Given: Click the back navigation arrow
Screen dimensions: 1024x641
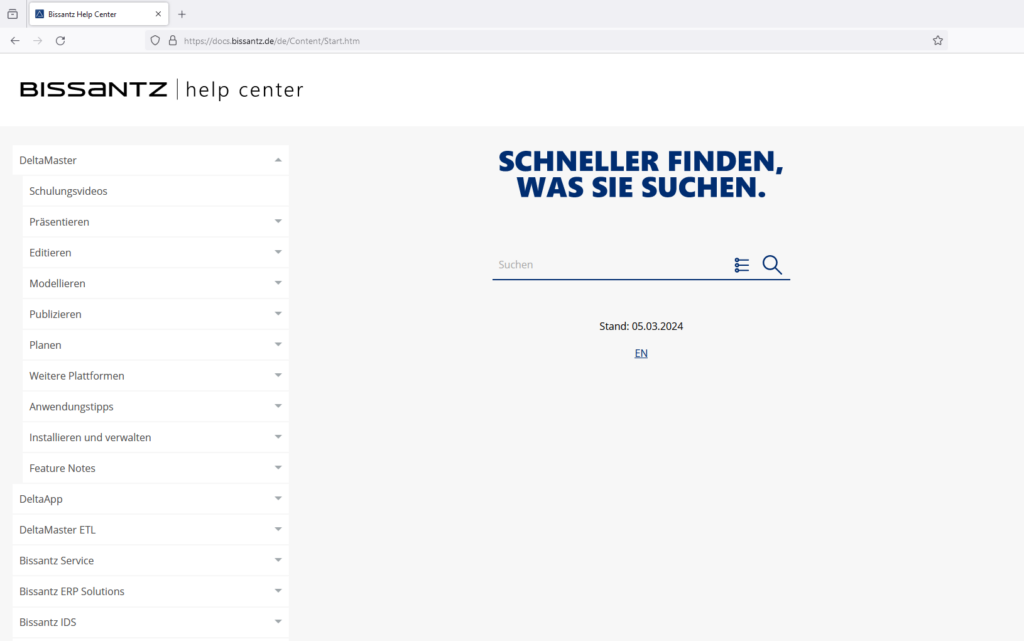Looking at the screenshot, I should [x=14, y=40].
